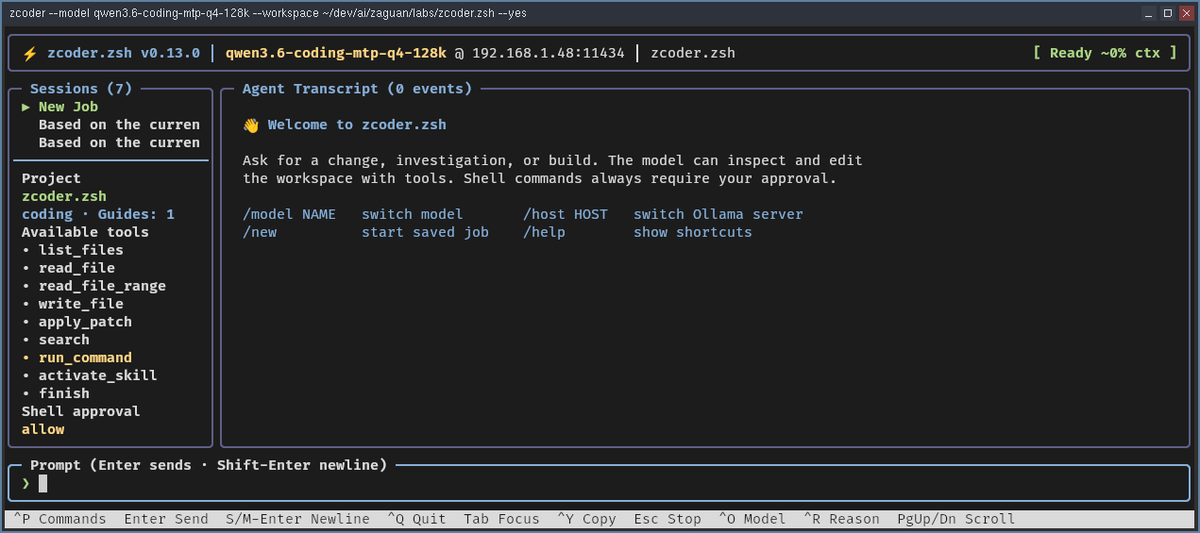Click the ^Y Copy shortcut
This screenshot has width=1200, height=533.
pos(586,519)
